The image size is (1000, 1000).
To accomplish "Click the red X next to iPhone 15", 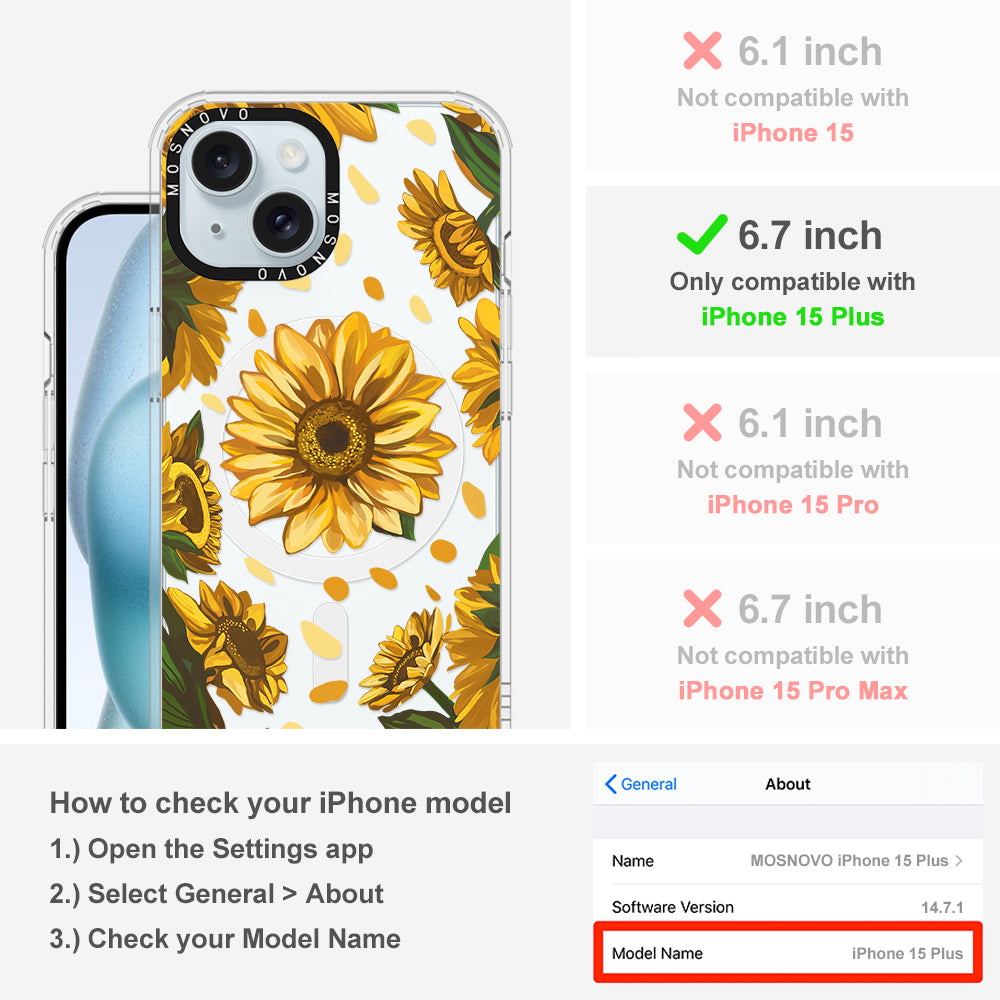I will (x=702, y=50).
